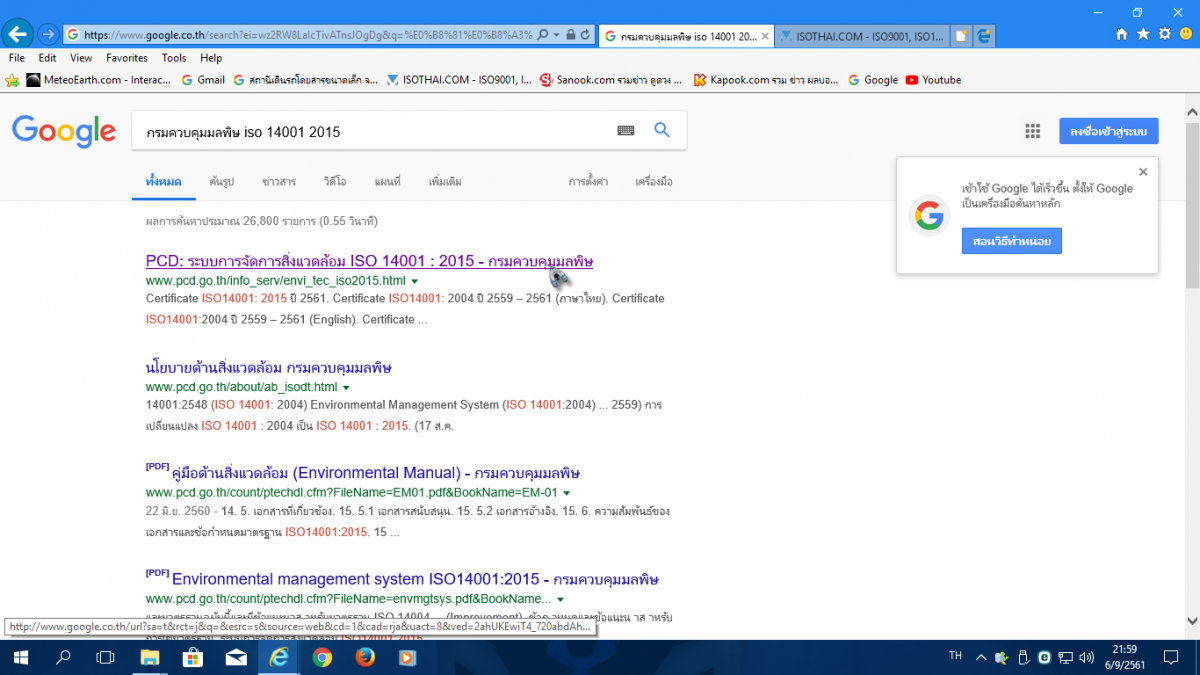Click the Google logo

tap(64, 131)
